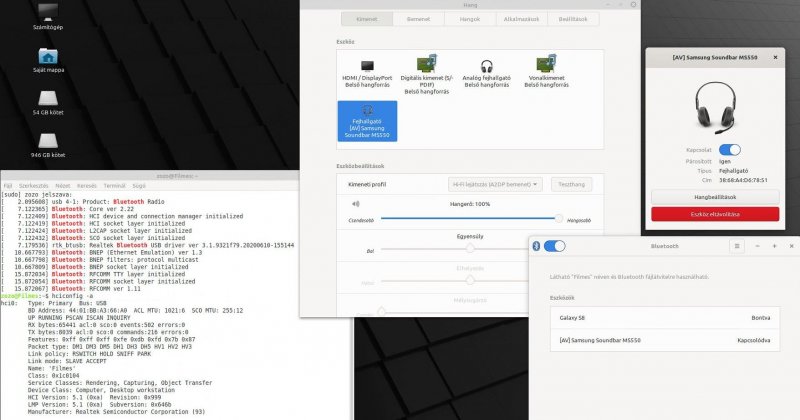Click the 'Típus Fejhallgató' value in Soundbar dialog
800x420 pixels.
pyautogui.click(x=734, y=171)
